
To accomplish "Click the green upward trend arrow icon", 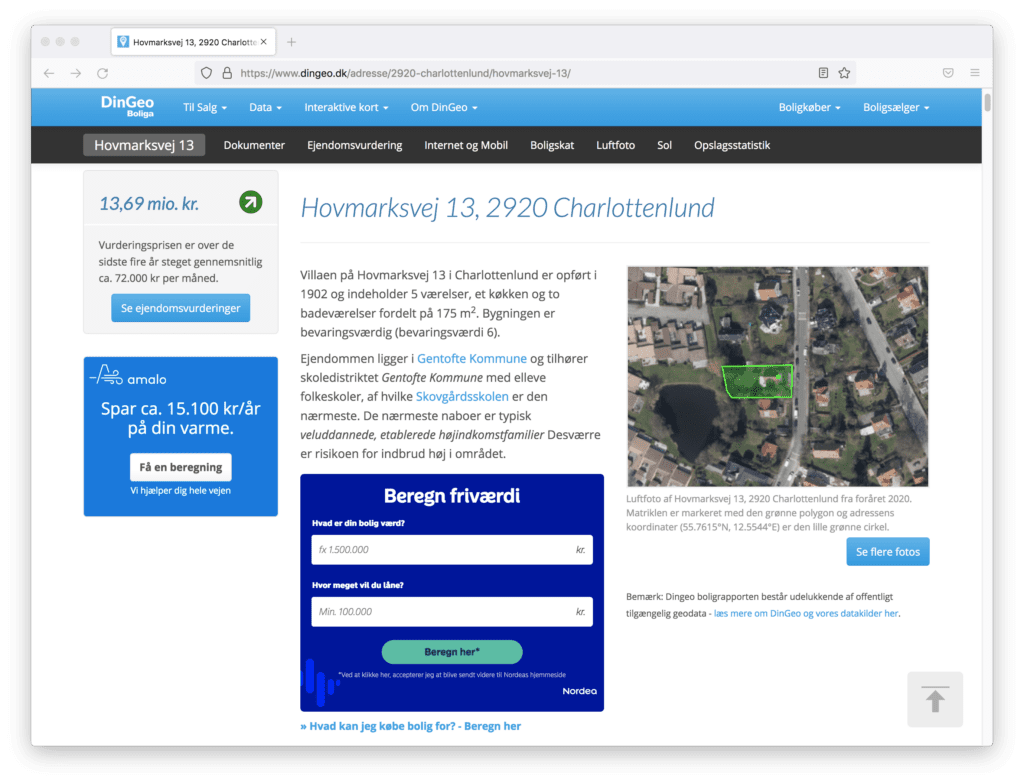I will point(251,202).
